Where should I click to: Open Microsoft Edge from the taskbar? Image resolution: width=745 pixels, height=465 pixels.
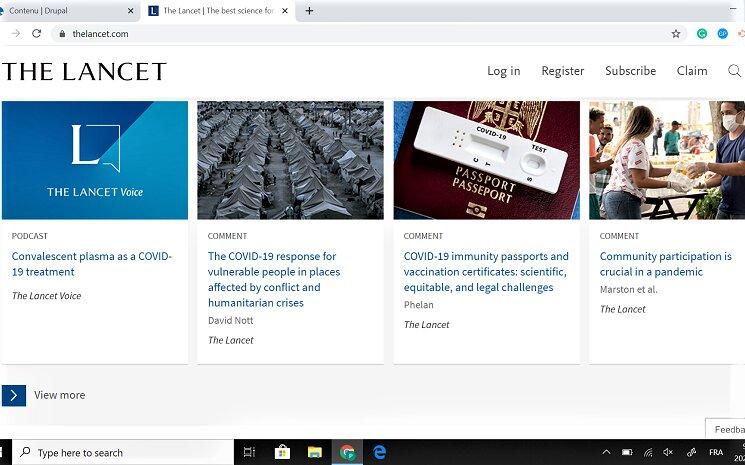[x=380, y=452]
